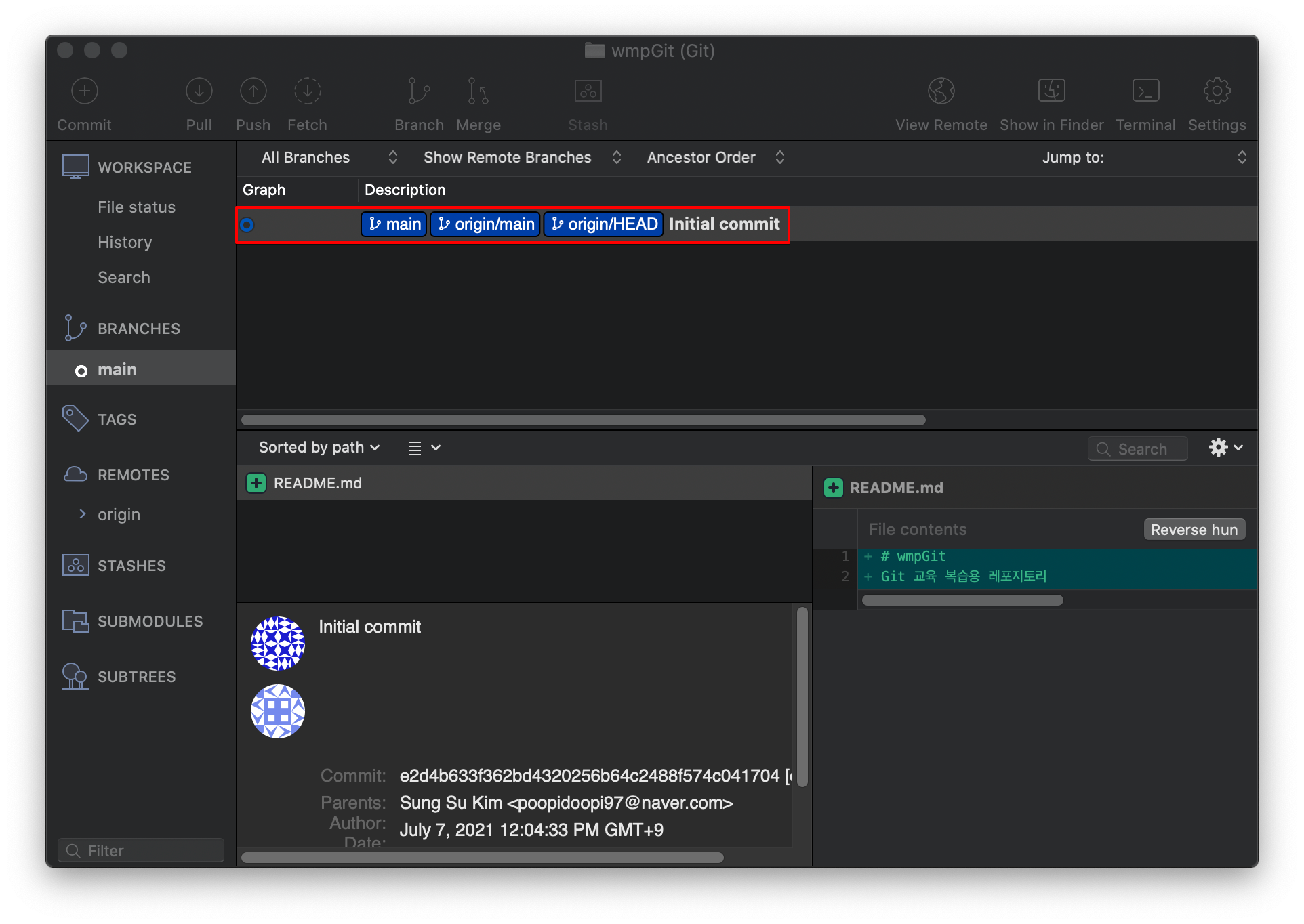Open File status in workspace

tap(136, 207)
